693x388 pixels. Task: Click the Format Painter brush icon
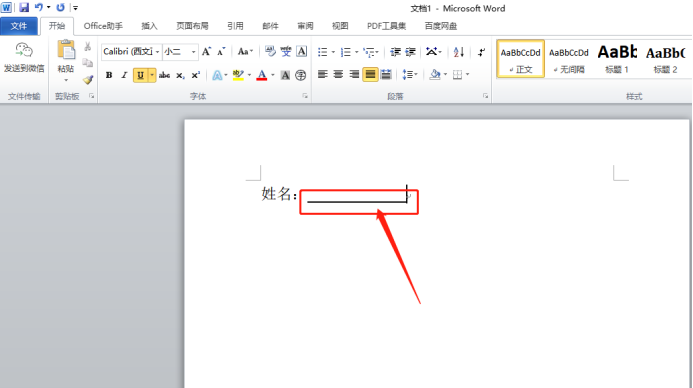pyautogui.click(x=88, y=80)
